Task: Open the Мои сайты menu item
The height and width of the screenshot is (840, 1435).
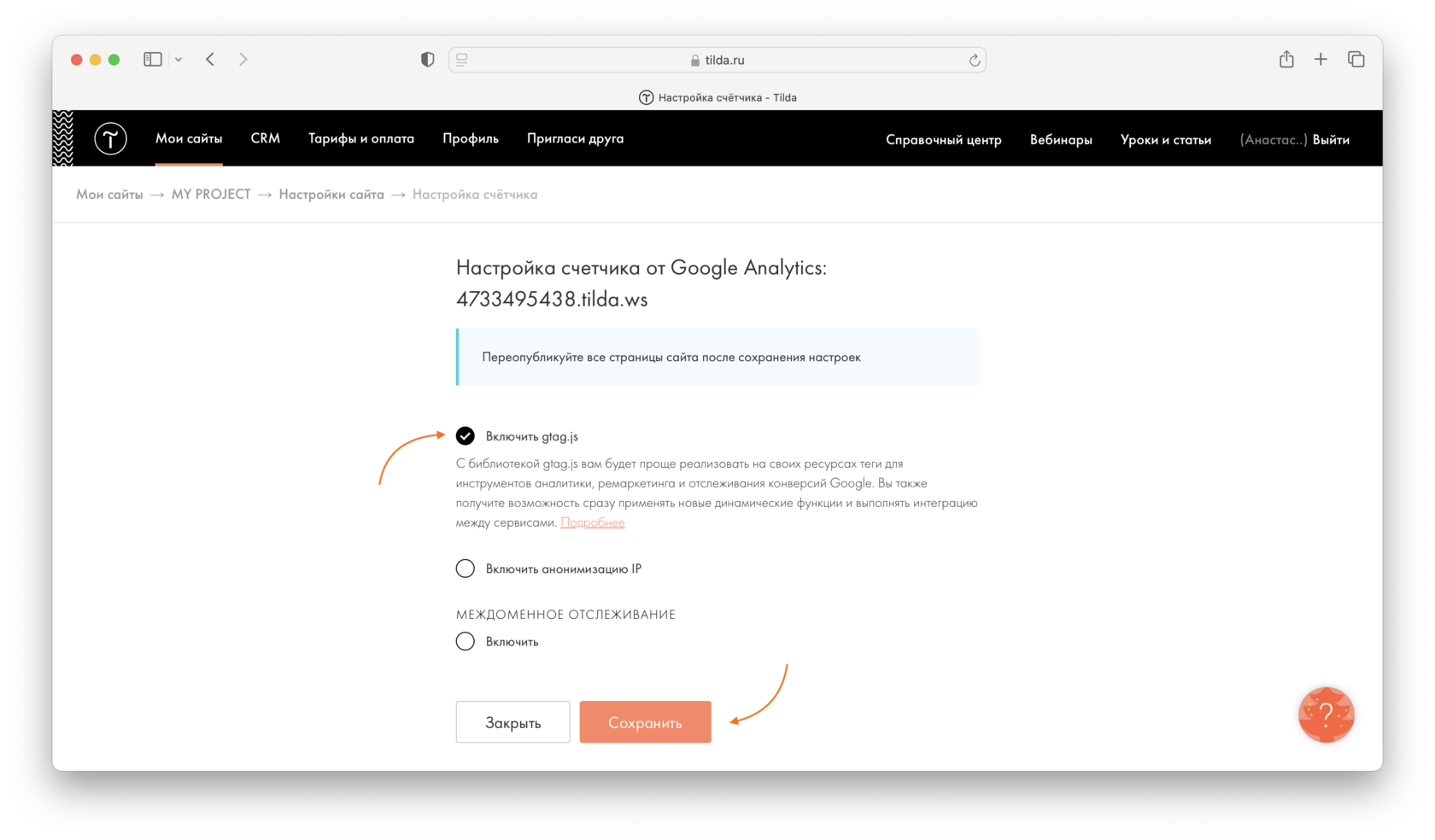Action: (189, 138)
